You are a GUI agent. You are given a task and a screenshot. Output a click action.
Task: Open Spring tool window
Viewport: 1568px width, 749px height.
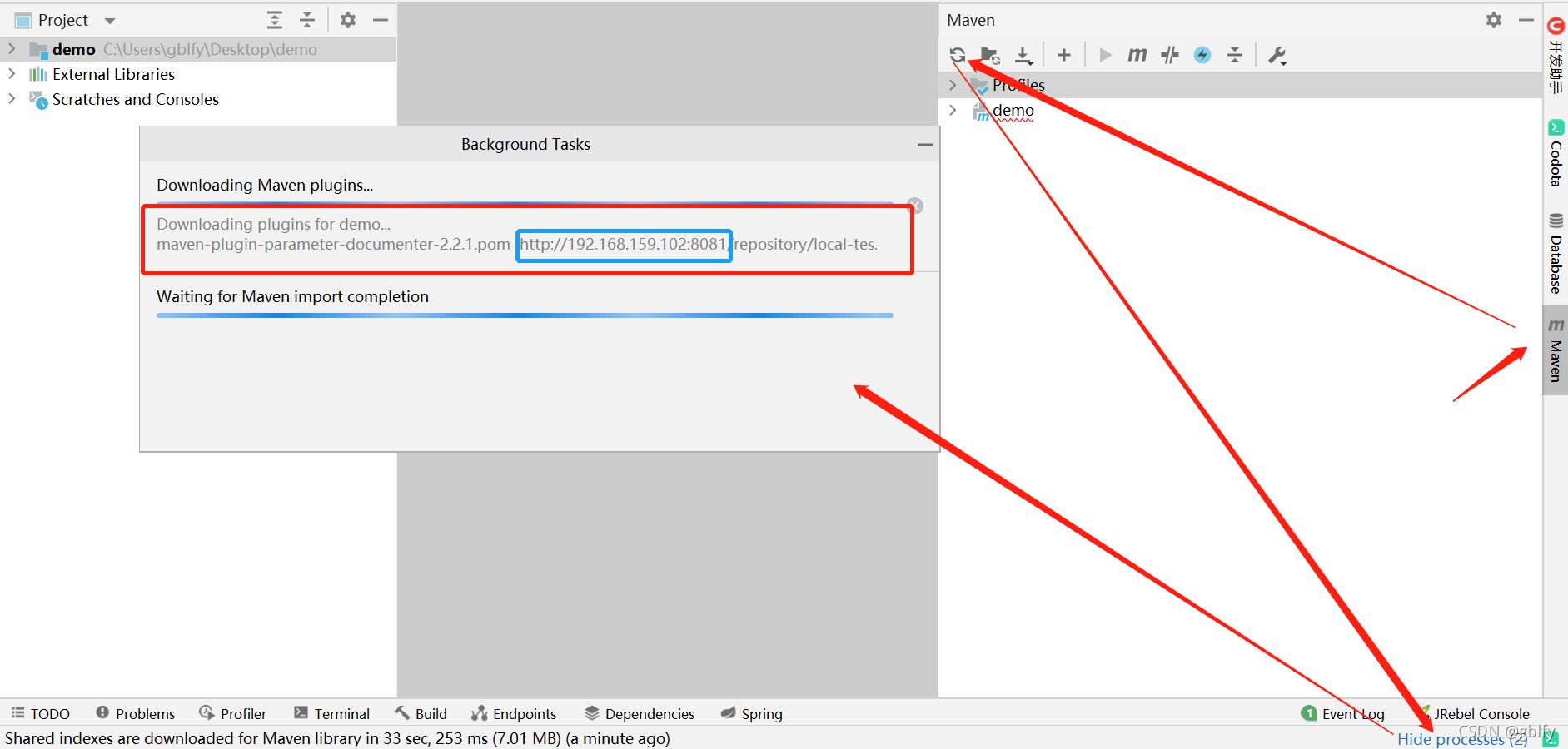click(752, 713)
